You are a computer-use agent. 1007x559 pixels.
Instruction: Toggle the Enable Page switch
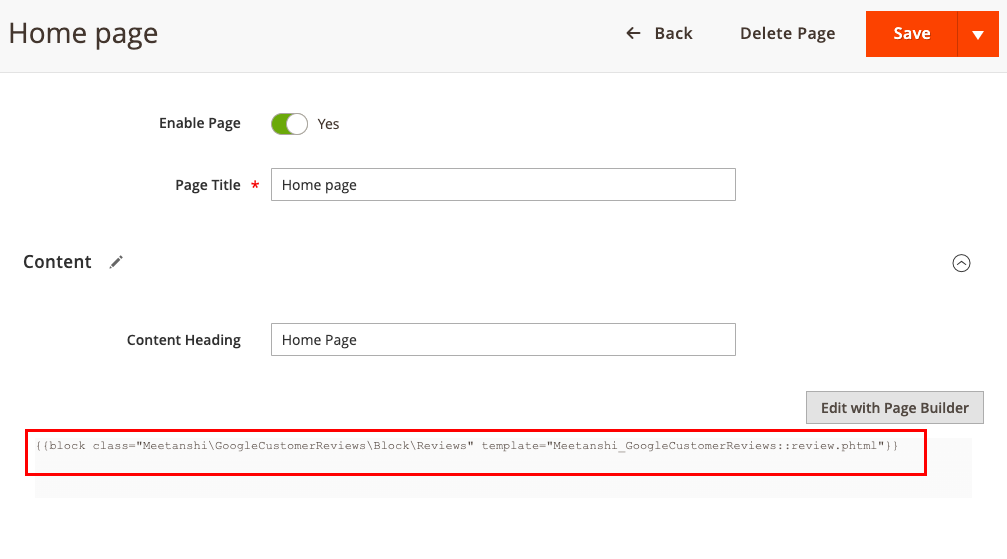pos(289,123)
